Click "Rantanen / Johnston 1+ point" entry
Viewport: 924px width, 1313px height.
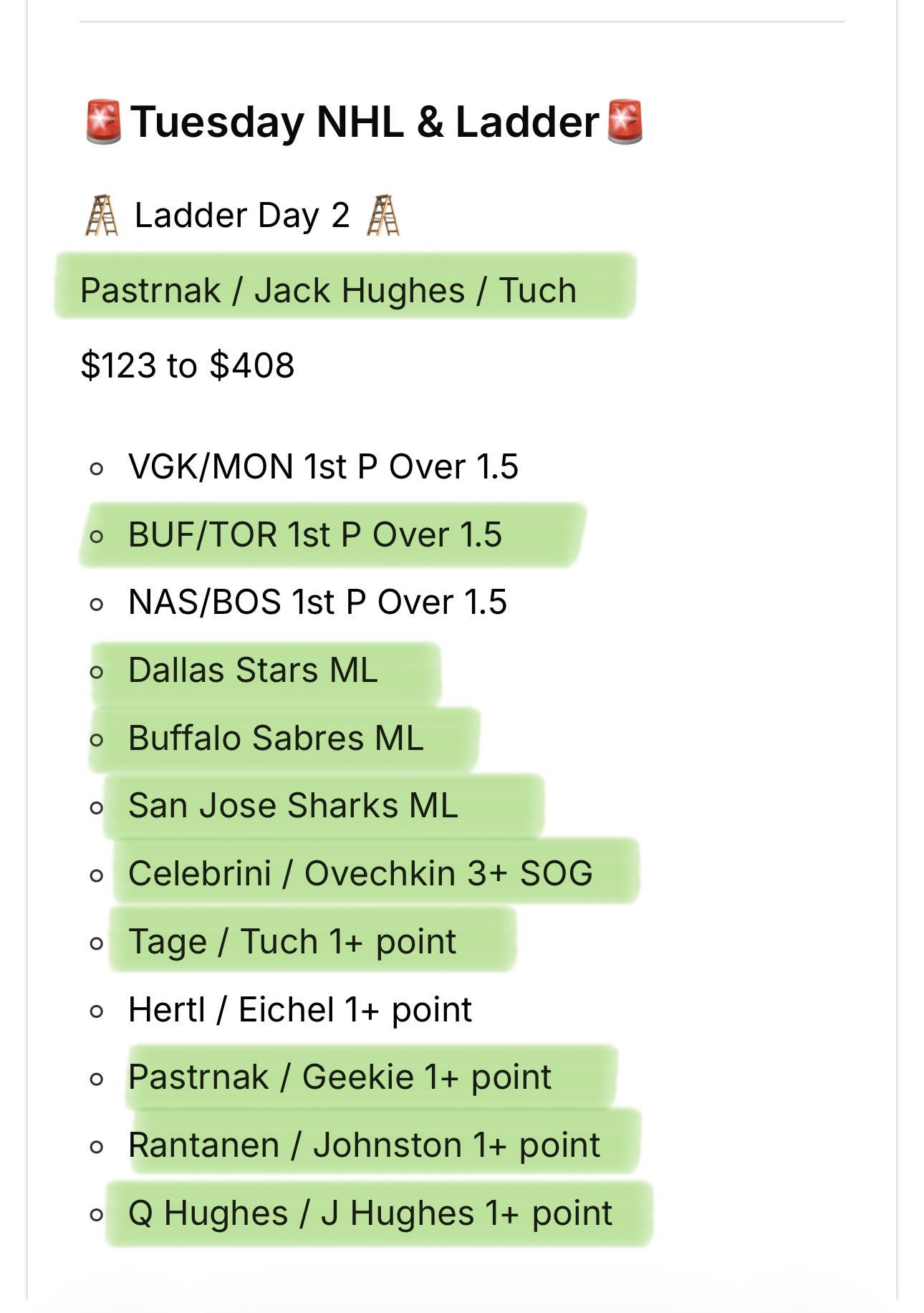pos(364,1145)
